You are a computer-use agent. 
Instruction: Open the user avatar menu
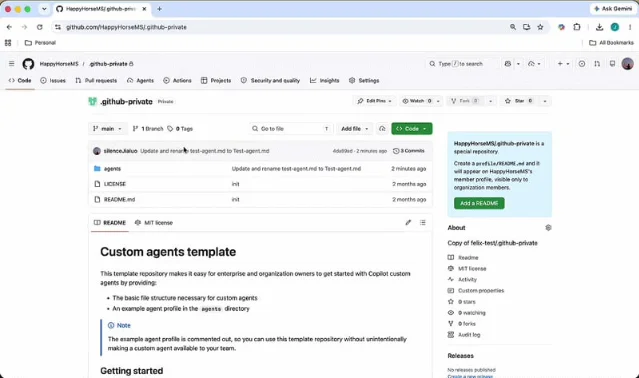tap(628, 64)
